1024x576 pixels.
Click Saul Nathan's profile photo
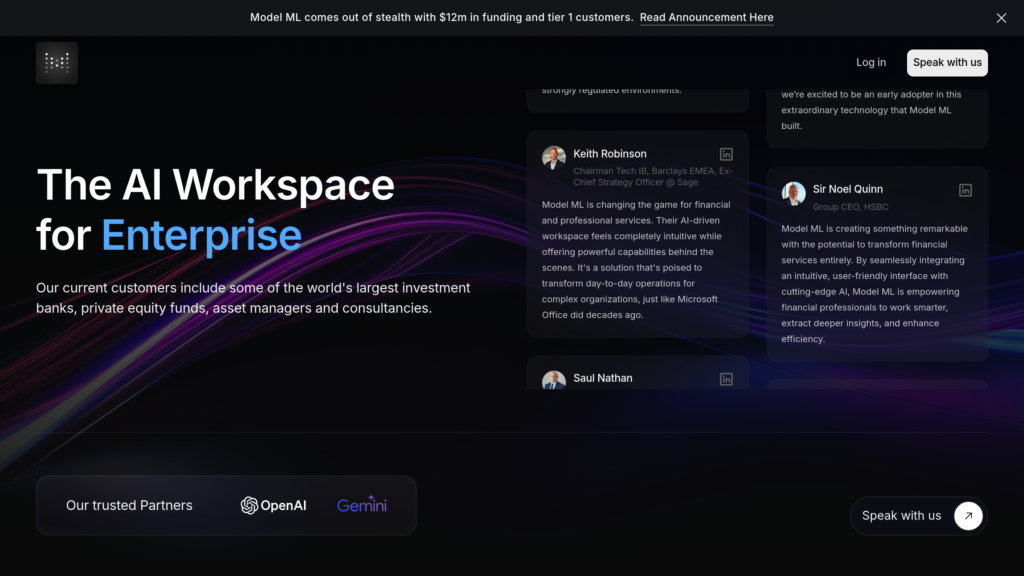(554, 381)
